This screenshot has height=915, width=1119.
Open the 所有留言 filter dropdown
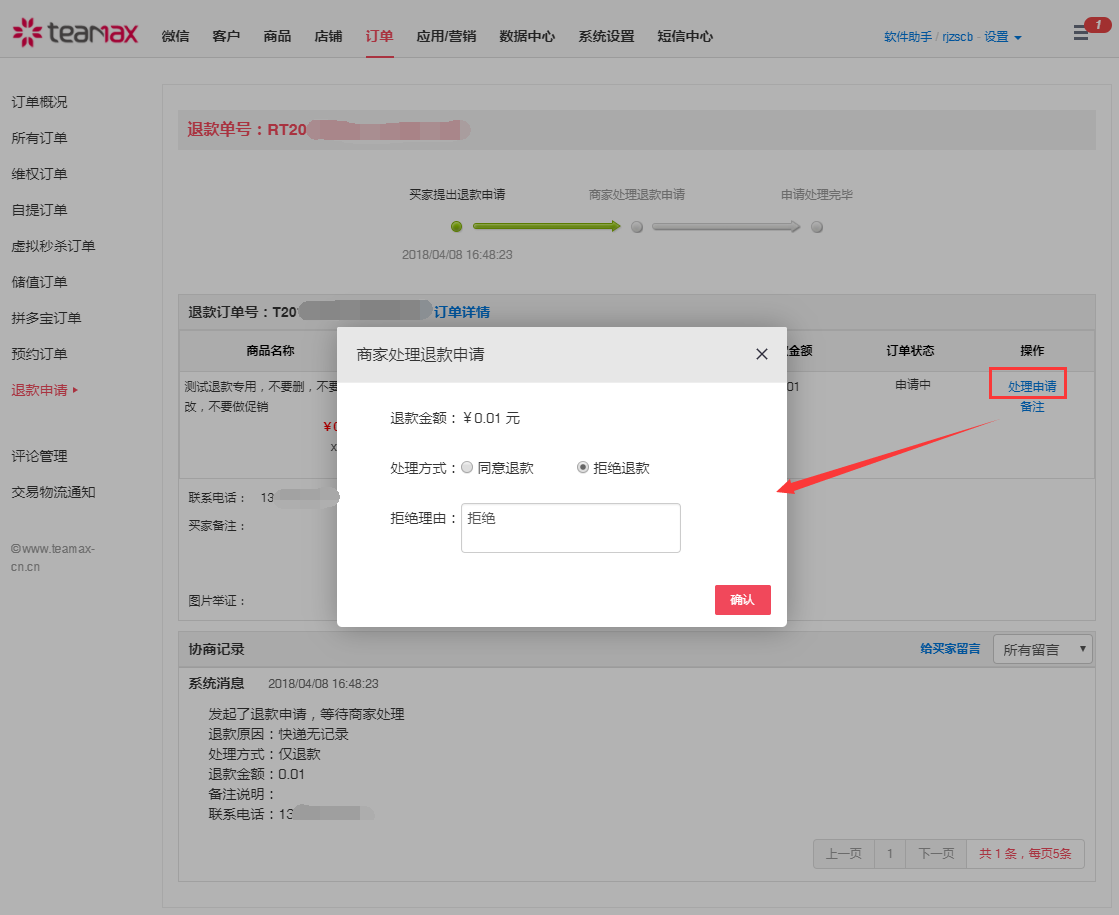coord(1043,650)
